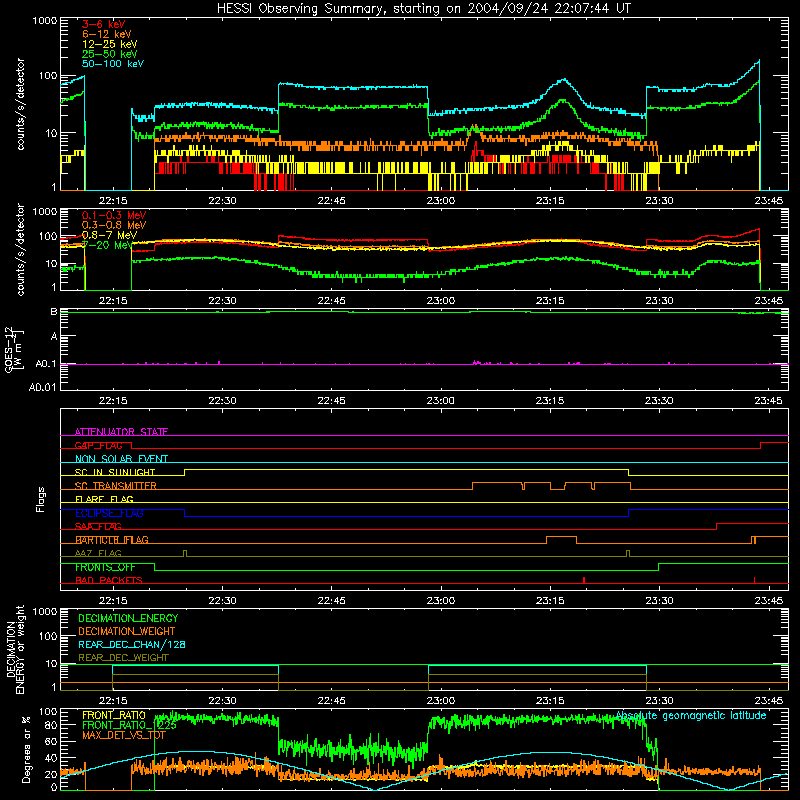Click the GOES-12 vertical axis label
800x800 pixels.
tap(13, 349)
